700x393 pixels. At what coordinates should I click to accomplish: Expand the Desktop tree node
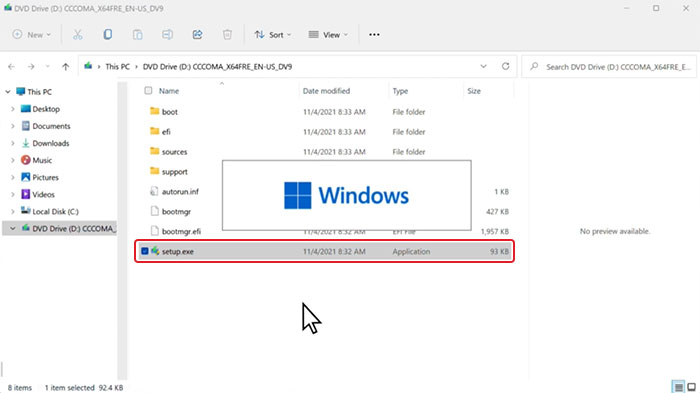tap(13, 109)
